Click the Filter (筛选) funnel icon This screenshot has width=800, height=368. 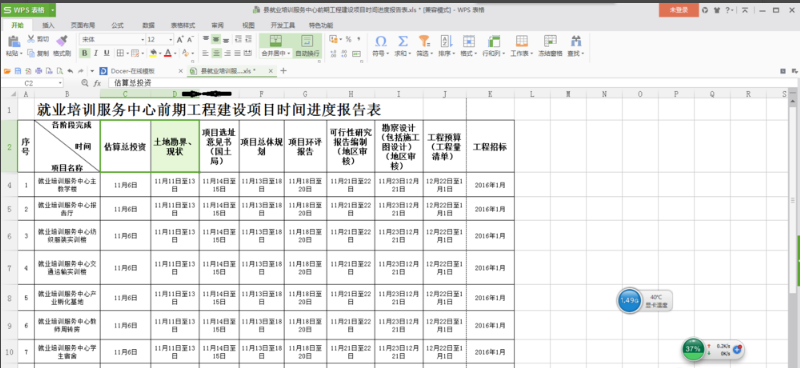tap(424, 41)
